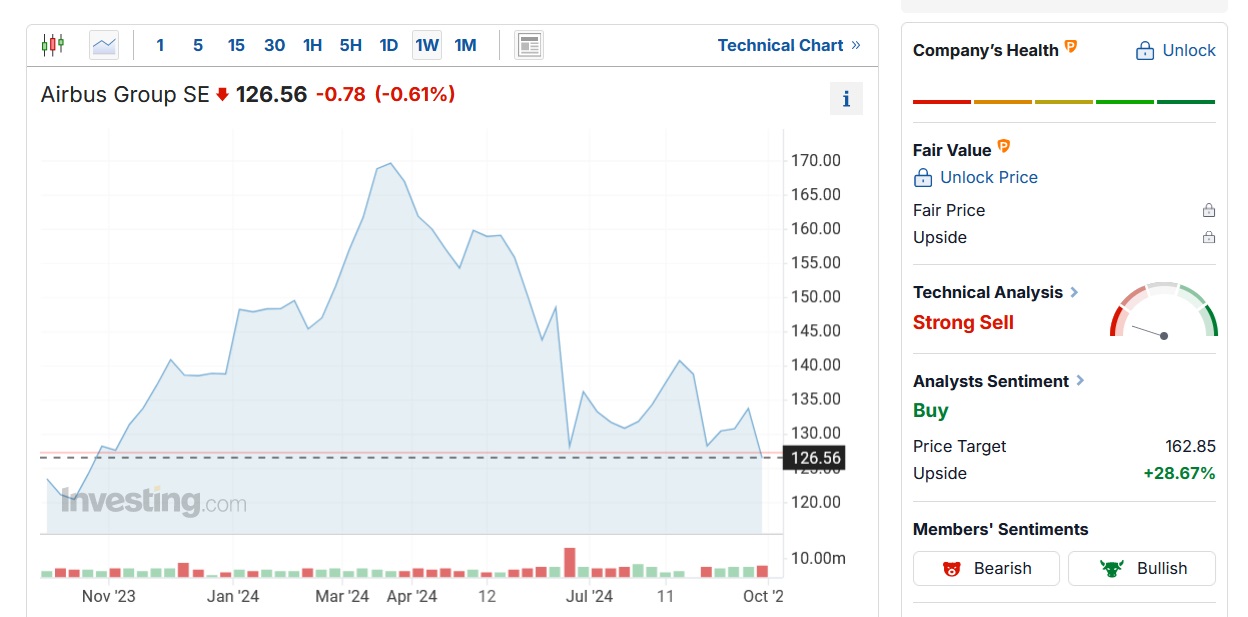Open the Technical Chart link
Screen dimensions: 1248x617
(x=789, y=45)
